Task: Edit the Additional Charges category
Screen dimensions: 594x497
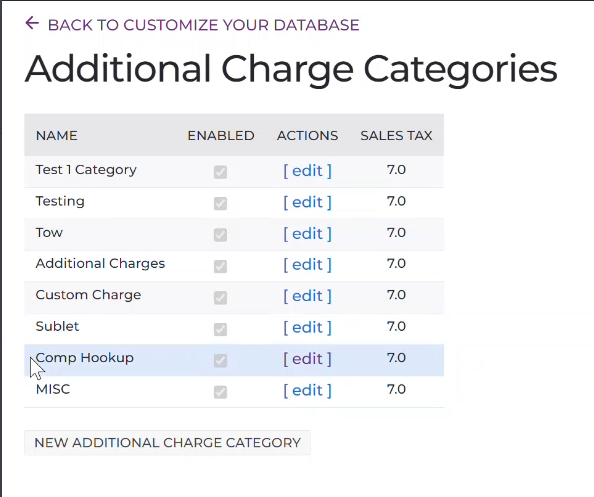Action: [307, 265]
